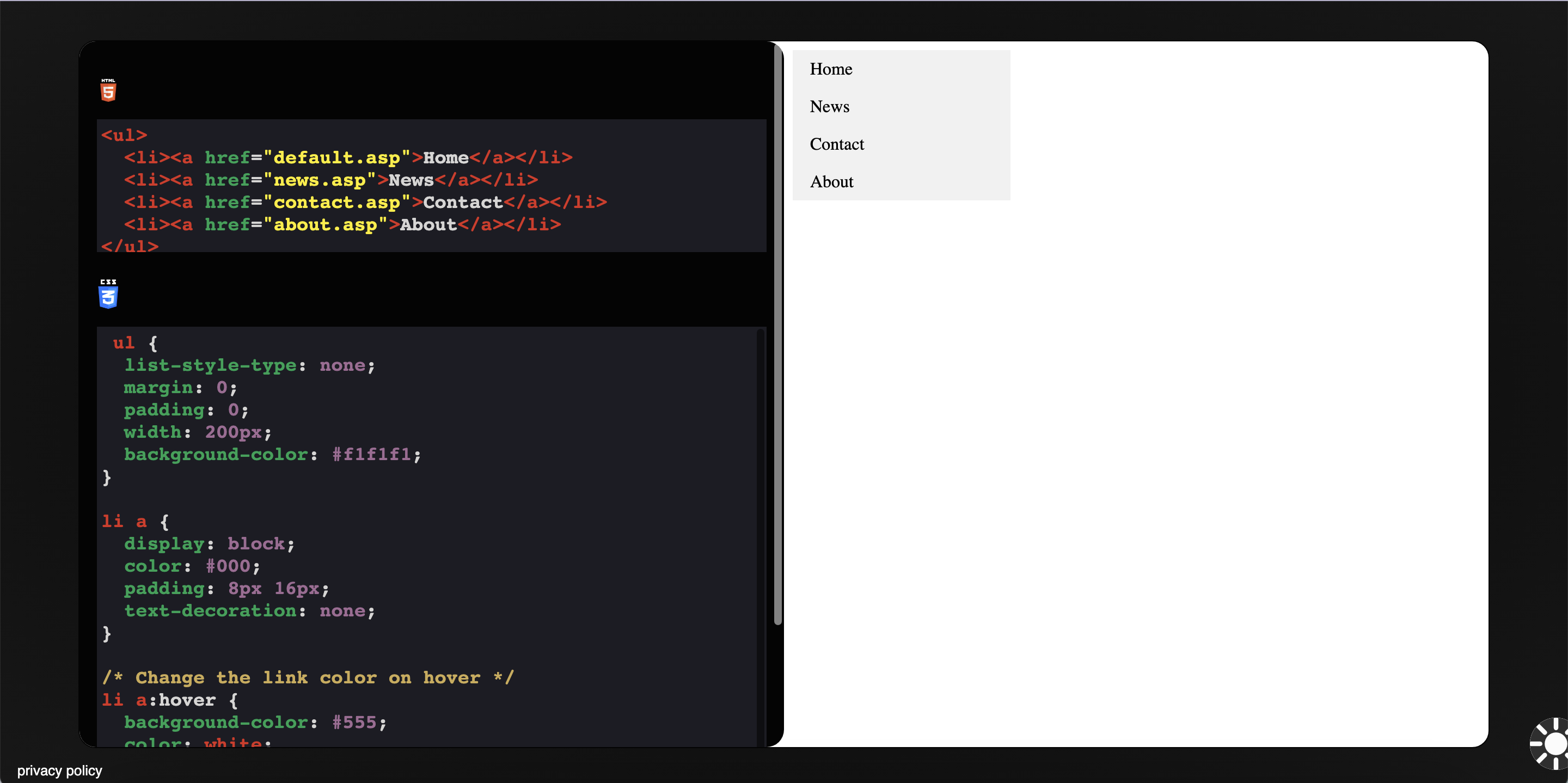Click the HTML5 logo icon
Image resolution: width=1568 pixels, height=783 pixels.
click(x=108, y=90)
